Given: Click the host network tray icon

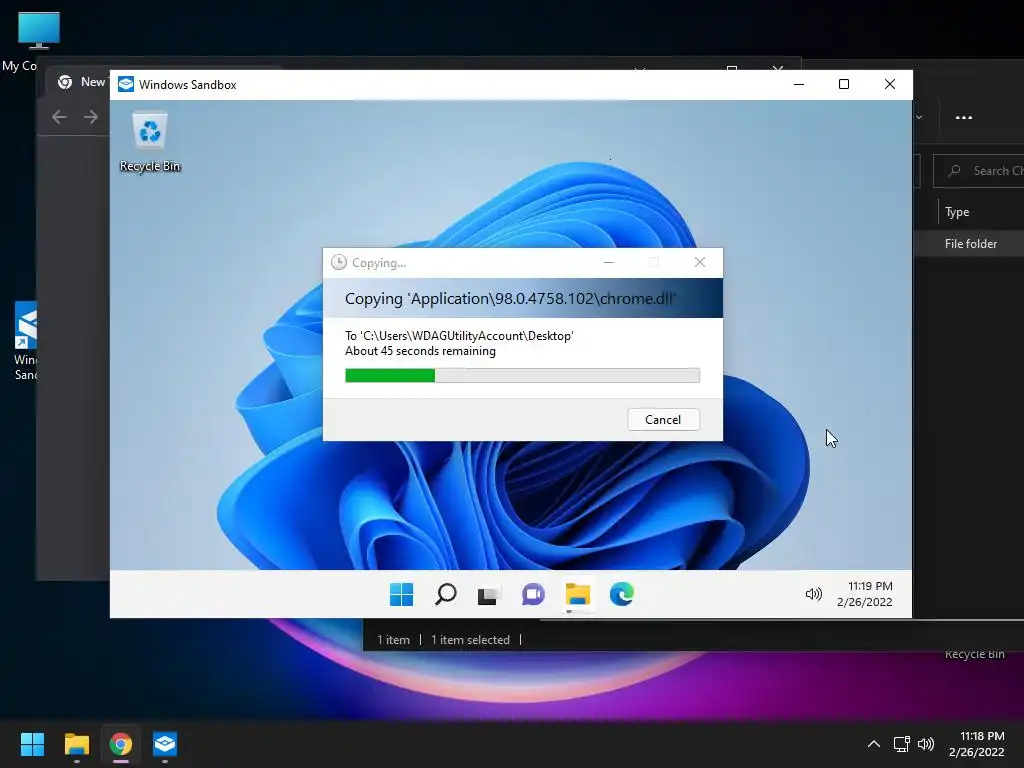Looking at the screenshot, I should [902, 744].
